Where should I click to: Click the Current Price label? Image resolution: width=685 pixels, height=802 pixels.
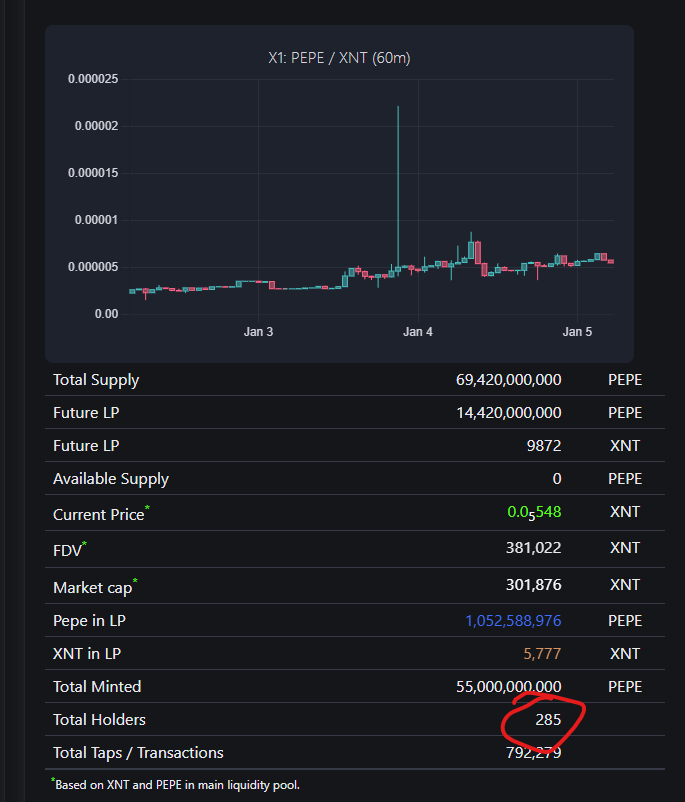(x=101, y=514)
